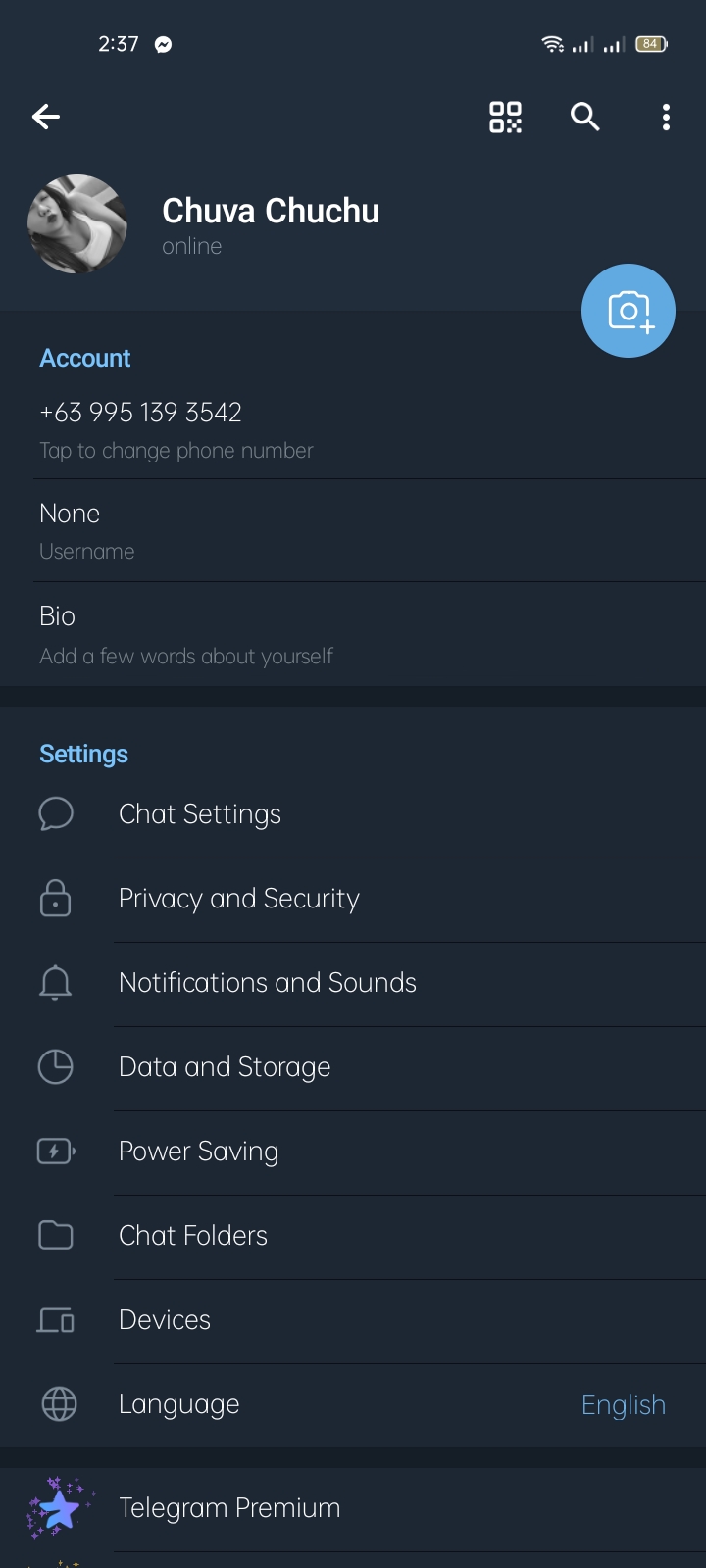Open the Chuva Chuchu profile picture
Viewport: 706px width, 1568px height.
click(x=78, y=224)
